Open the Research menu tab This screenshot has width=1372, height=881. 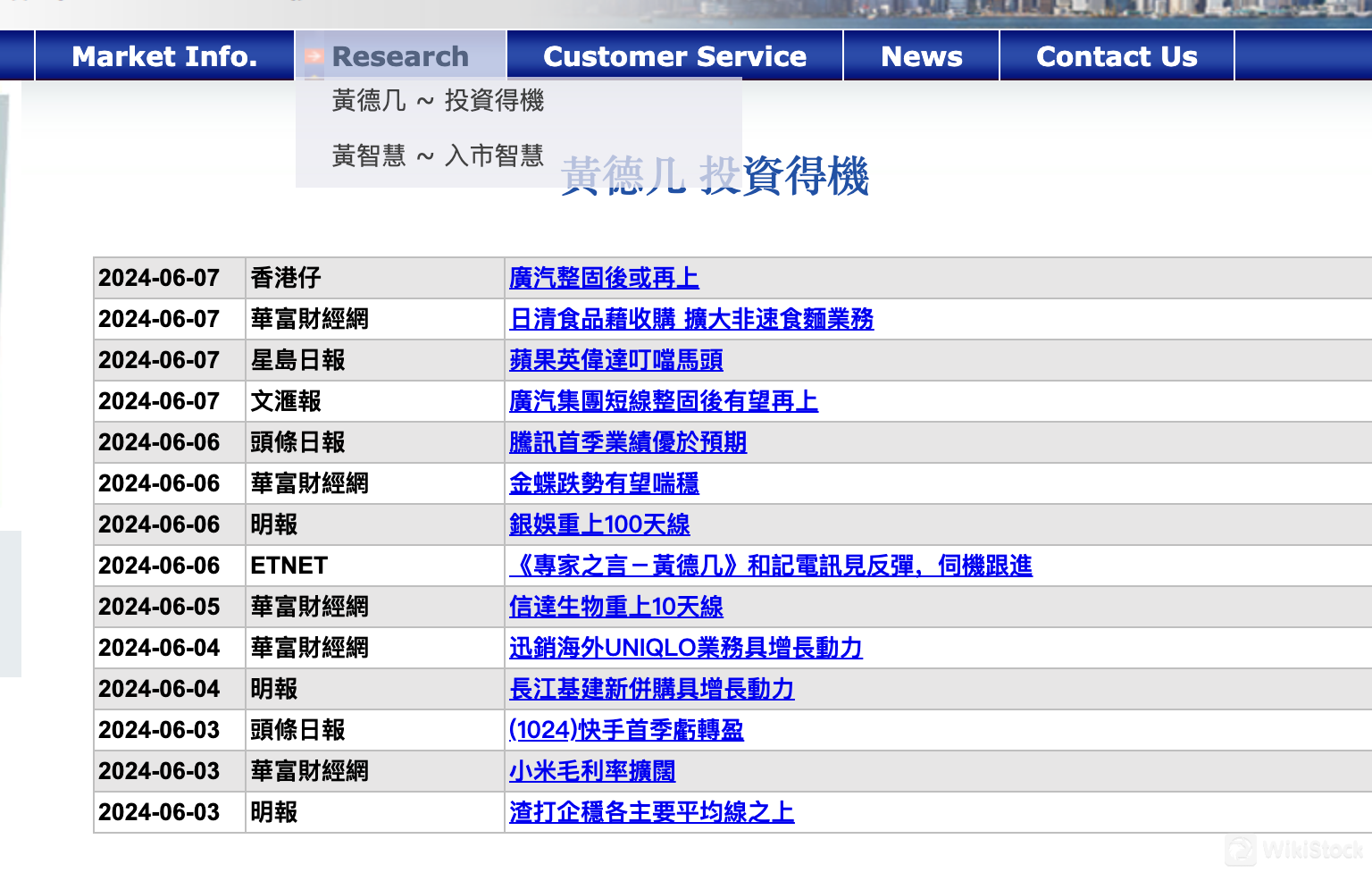click(x=400, y=56)
